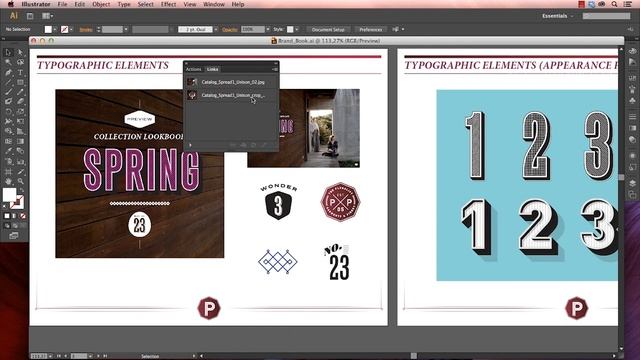Open the Arrange Documents dropdown
This screenshot has height=360, width=640.
(47, 16)
